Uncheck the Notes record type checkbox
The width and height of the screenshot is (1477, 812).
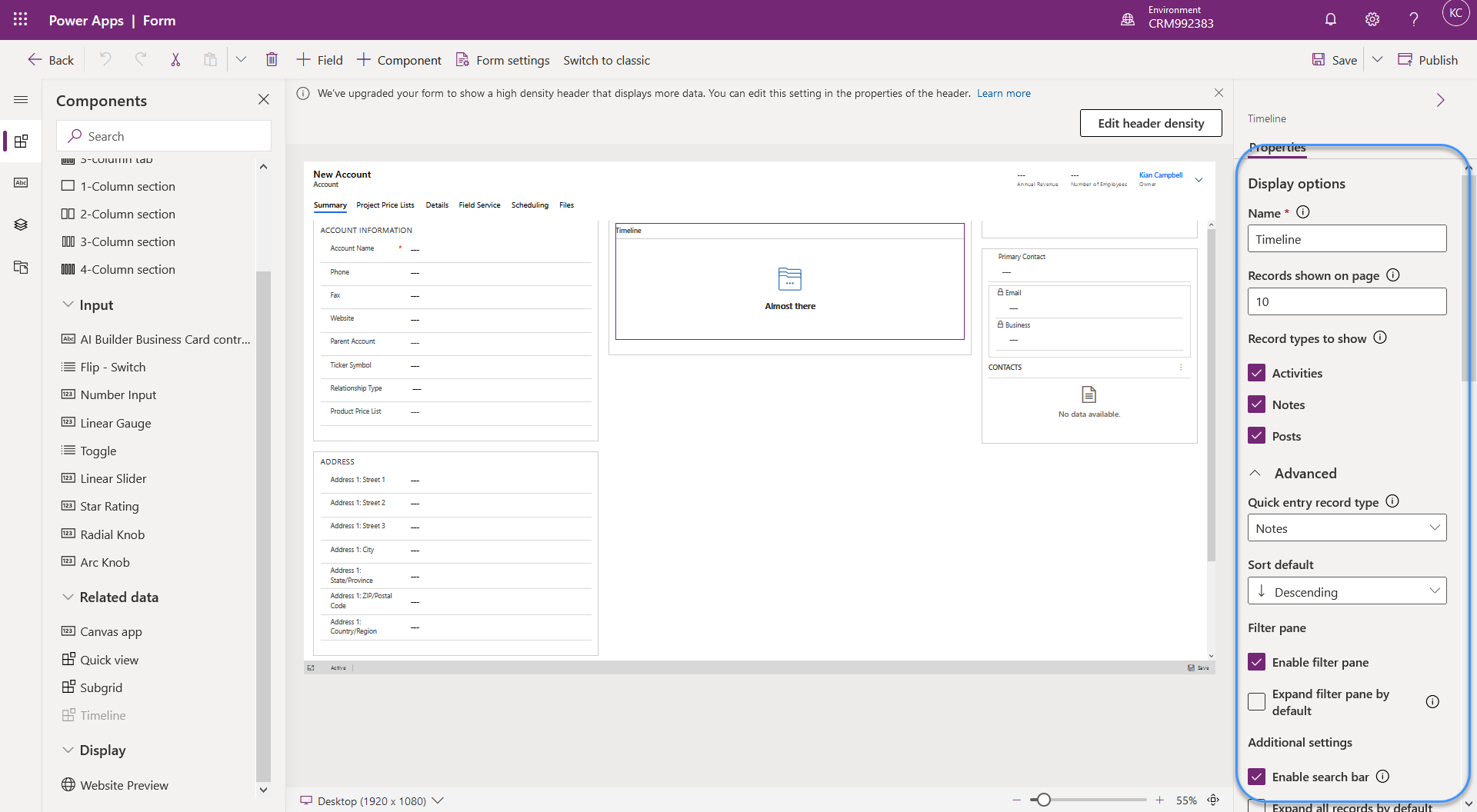click(1256, 404)
